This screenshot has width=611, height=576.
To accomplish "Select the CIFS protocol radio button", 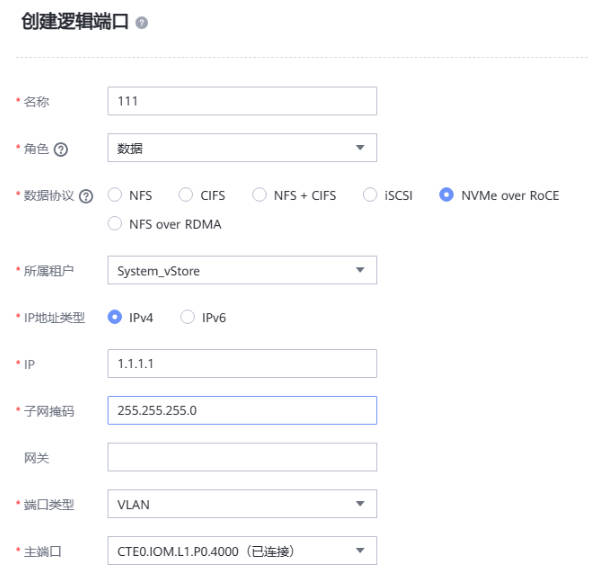I will pos(185,195).
